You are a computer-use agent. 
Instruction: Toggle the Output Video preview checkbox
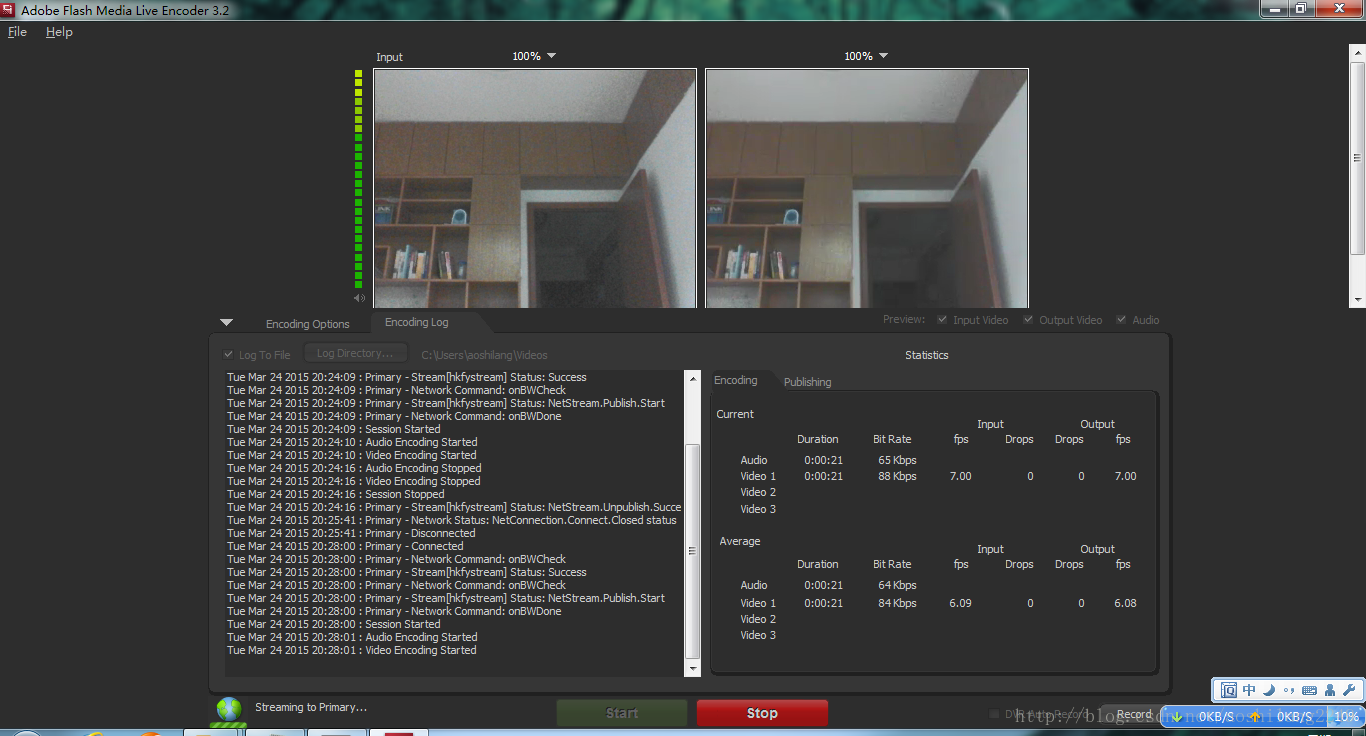[1028, 320]
